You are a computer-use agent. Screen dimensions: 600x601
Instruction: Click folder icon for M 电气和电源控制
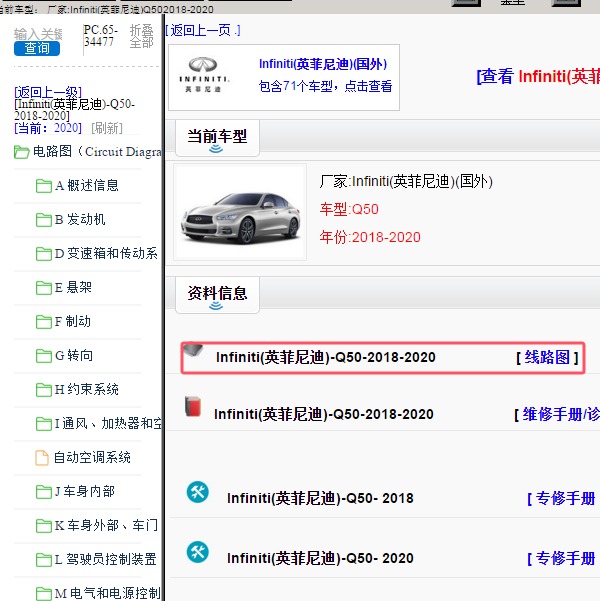(44, 593)
